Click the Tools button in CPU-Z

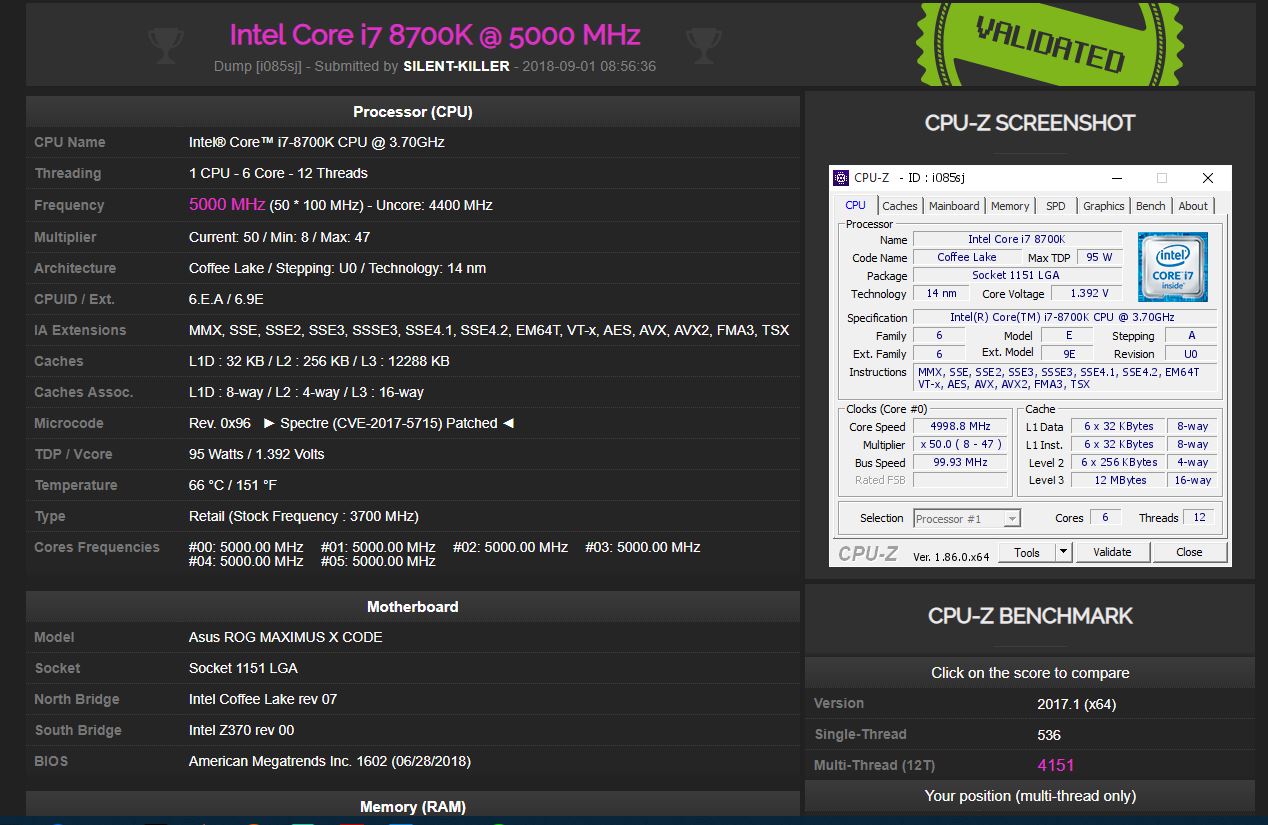1027,552
